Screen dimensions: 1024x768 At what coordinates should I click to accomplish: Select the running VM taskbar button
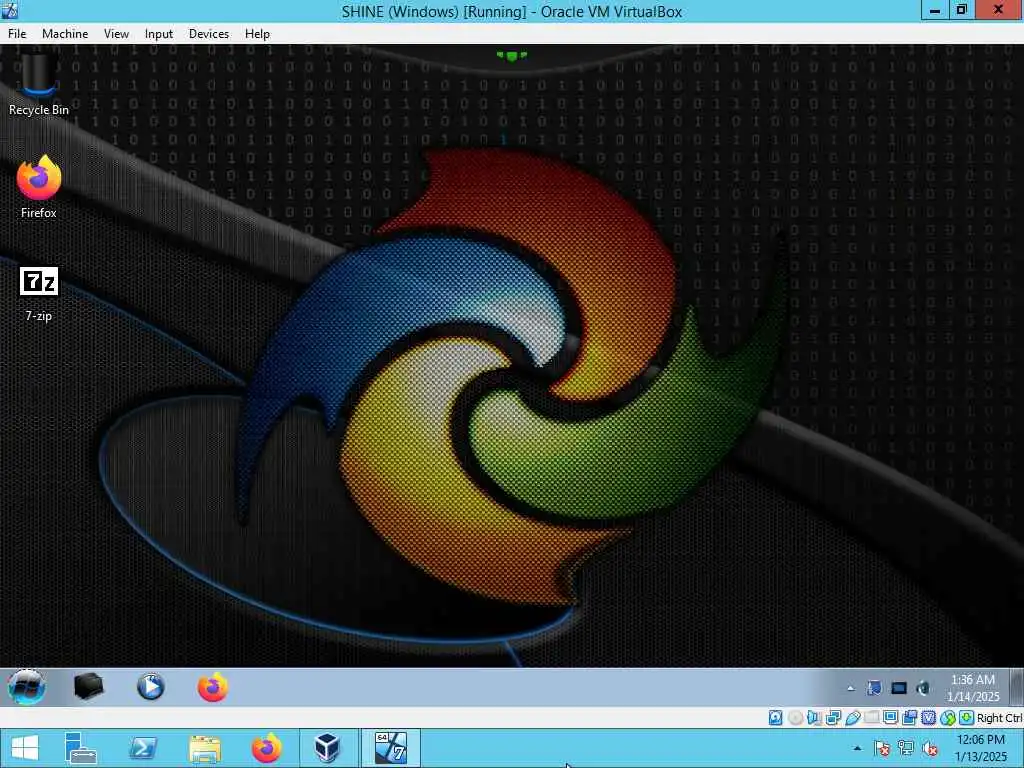[391, 748]
